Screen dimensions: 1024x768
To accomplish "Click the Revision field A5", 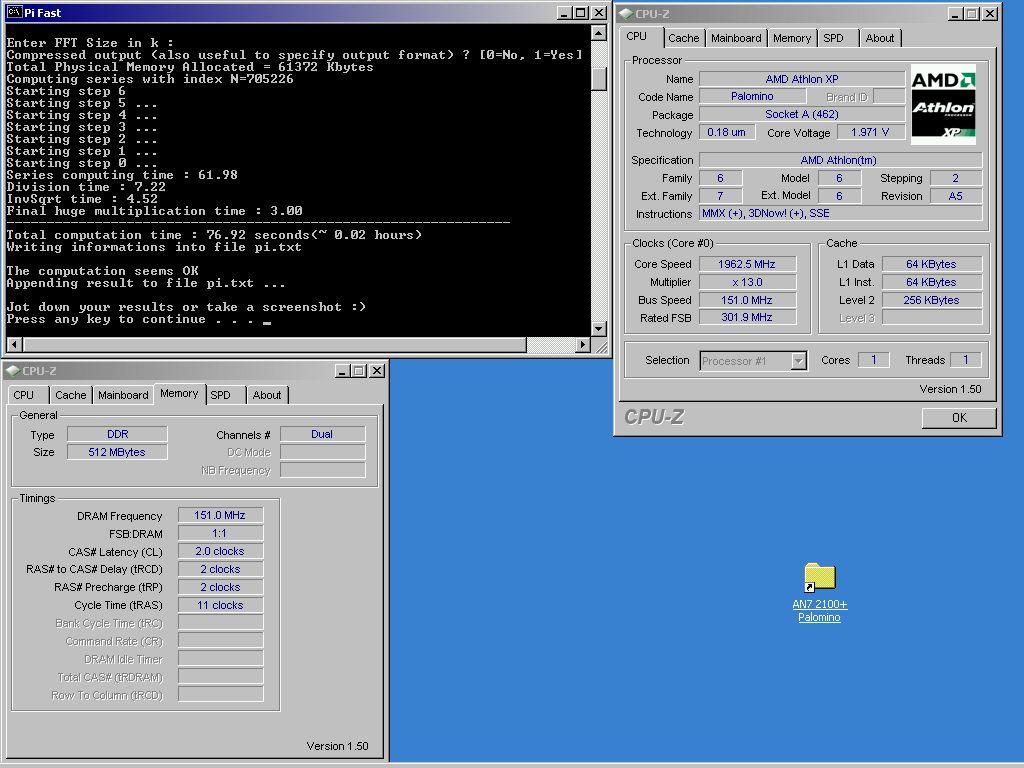I will coord(956,196).
